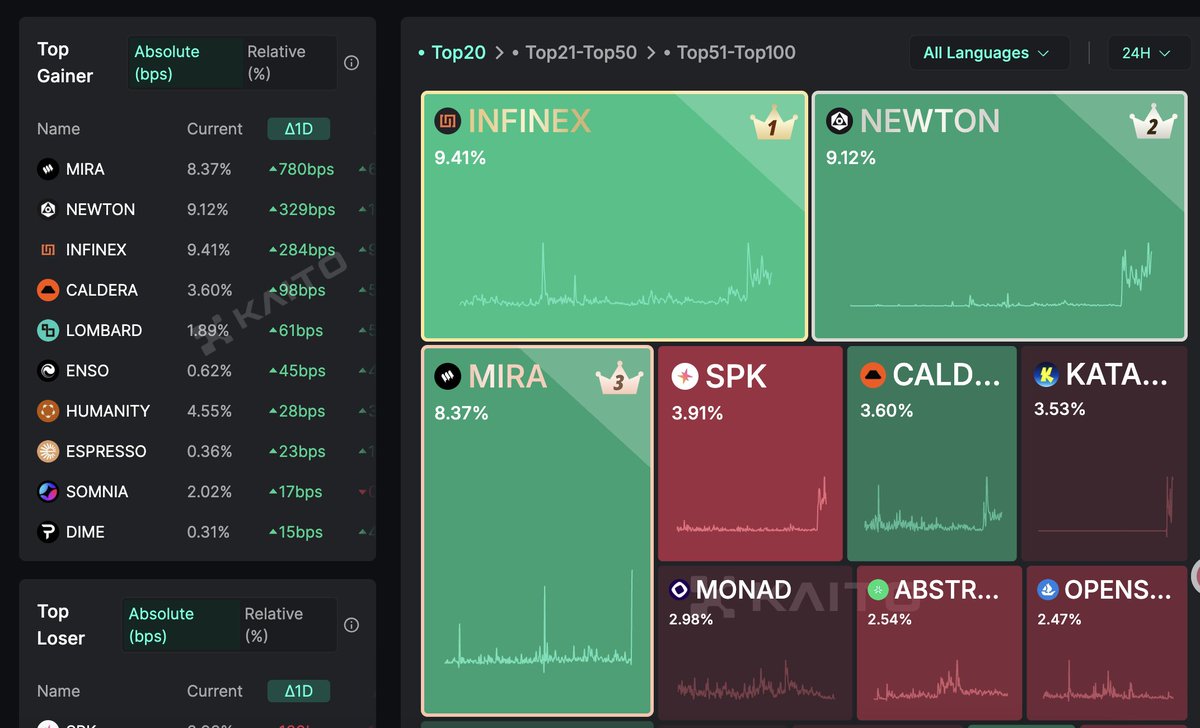Click the MONAD tile title text
The image size is (1200, 728).
743,590
